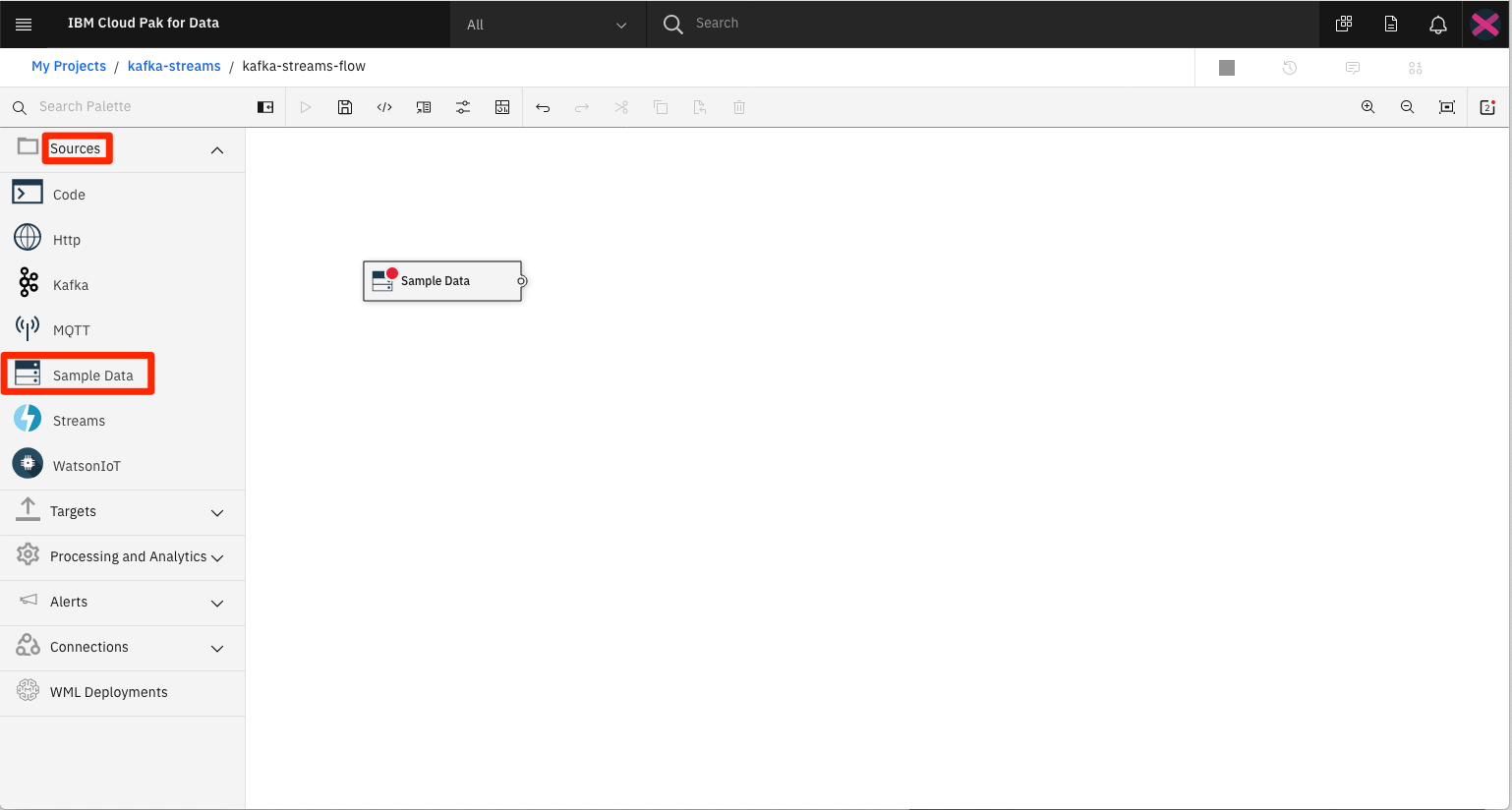Select the Streams source operator
Screen dimensions: 1512x810
pyautogui.click(x=123, y=421)
